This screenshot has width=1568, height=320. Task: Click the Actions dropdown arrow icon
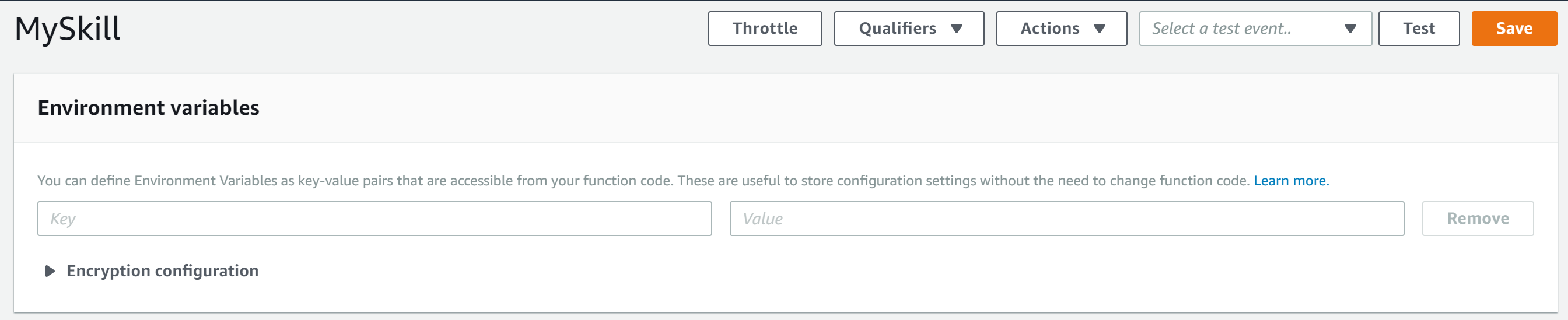click(x=1098, y=29)
